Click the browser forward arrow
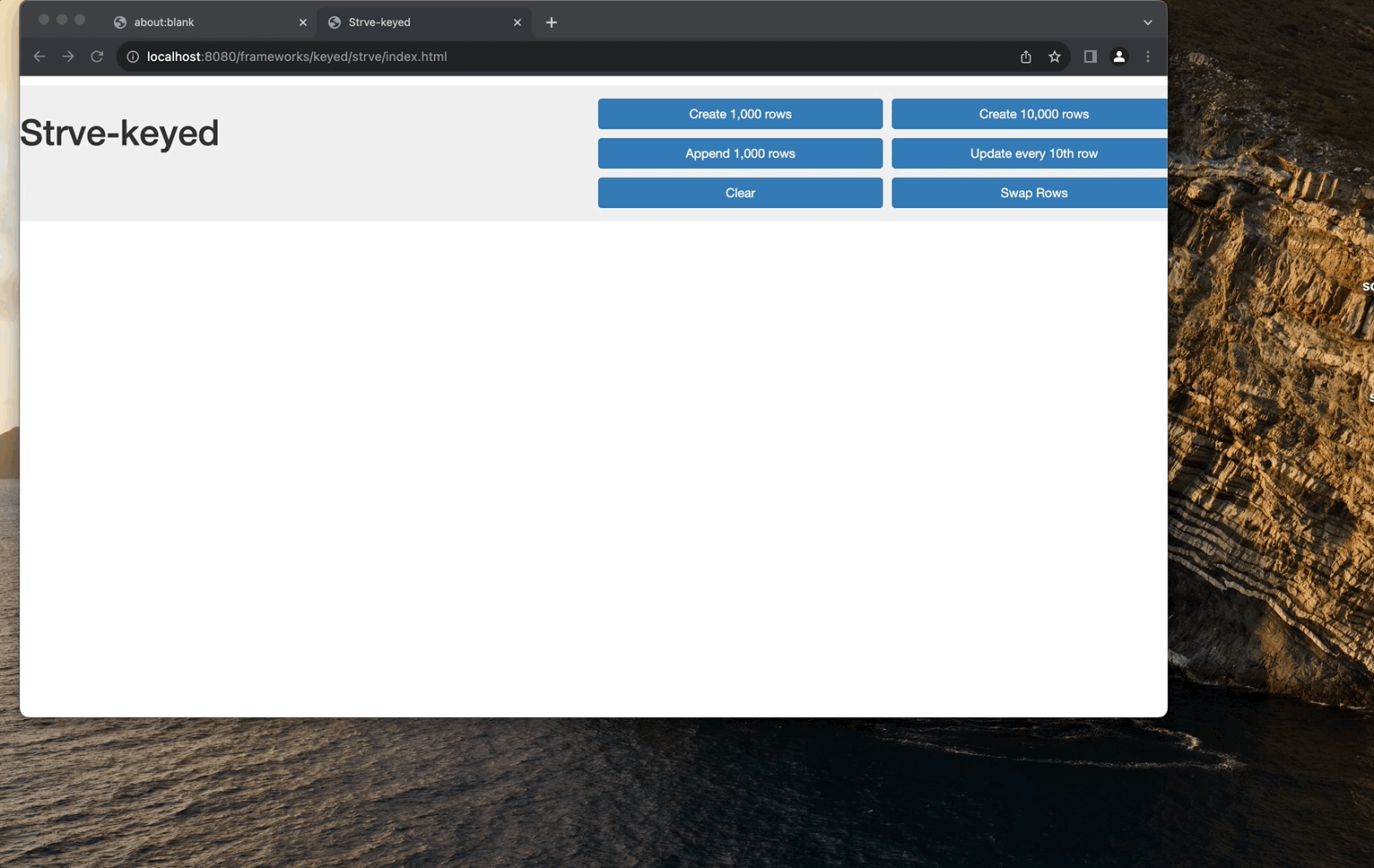The height and width of the screenshot is (868, 1374). click(68, 56)
